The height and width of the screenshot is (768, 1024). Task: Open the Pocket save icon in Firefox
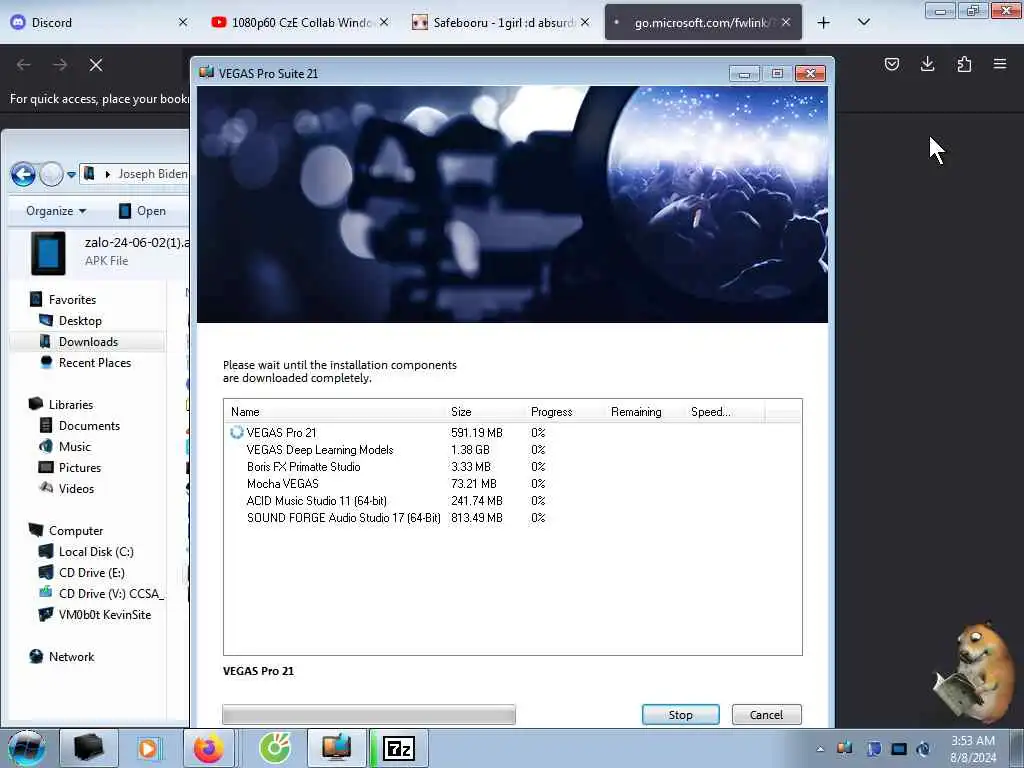(x=891, y=64)
